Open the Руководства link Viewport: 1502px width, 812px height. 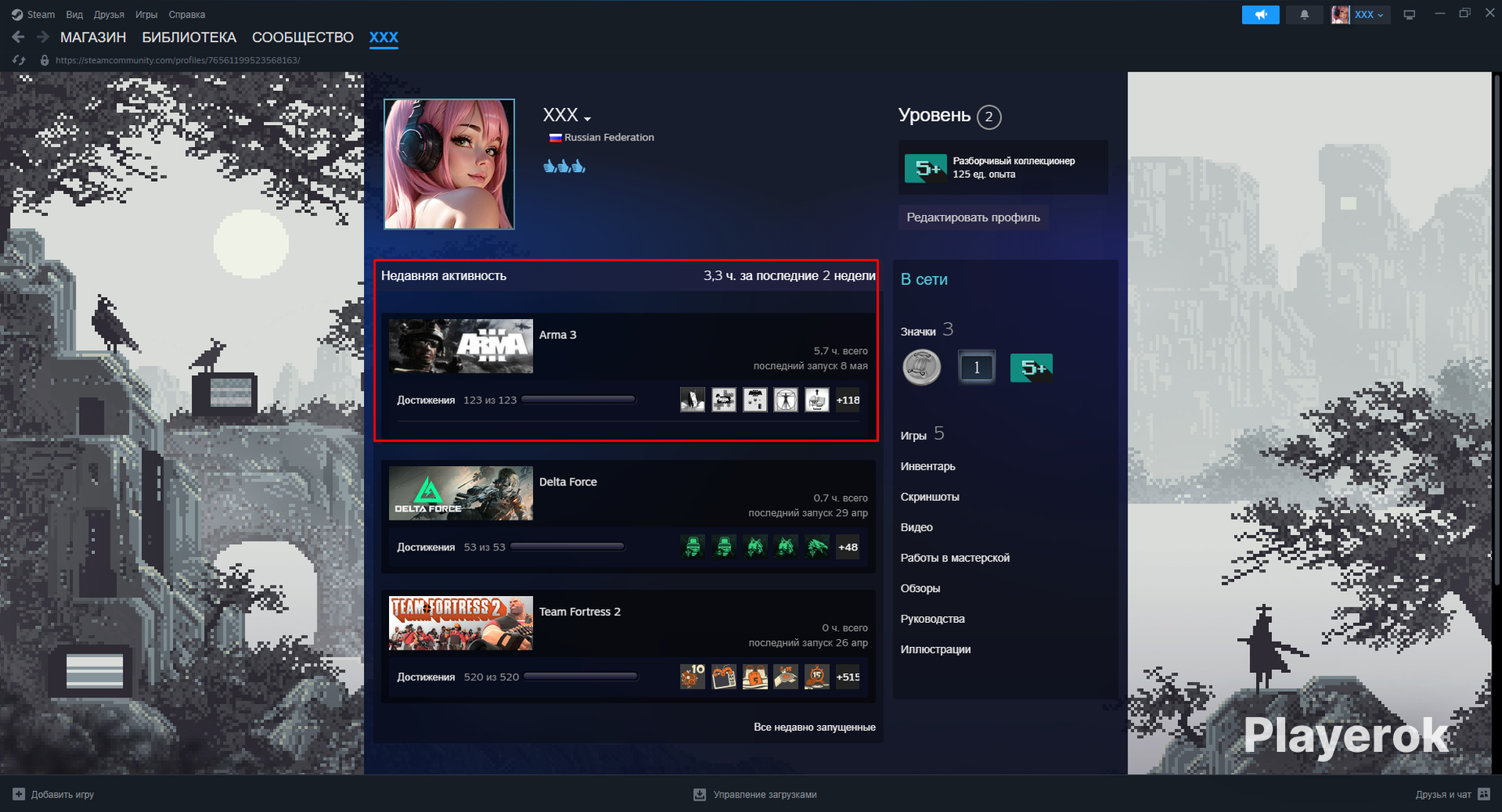(x=933, y=619)
